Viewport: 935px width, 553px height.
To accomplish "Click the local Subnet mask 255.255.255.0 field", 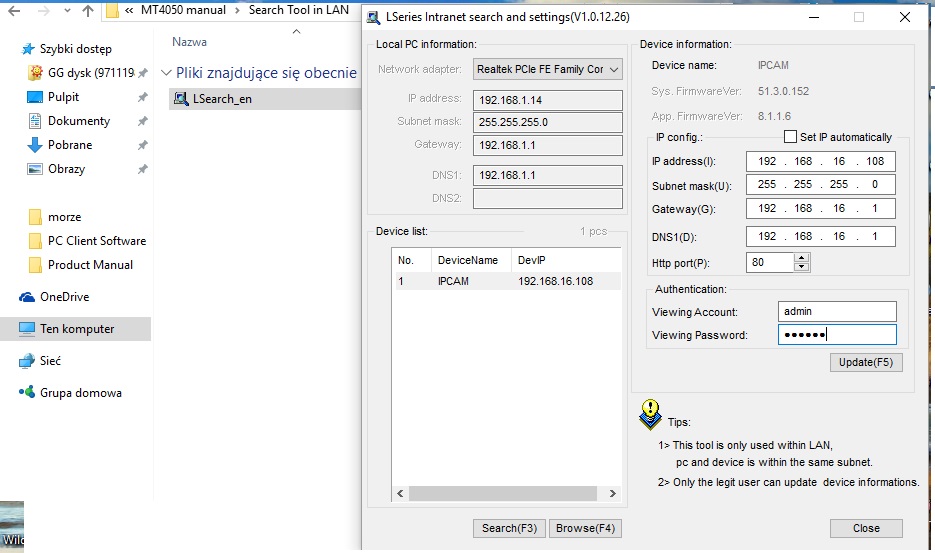I will point(547,122).
